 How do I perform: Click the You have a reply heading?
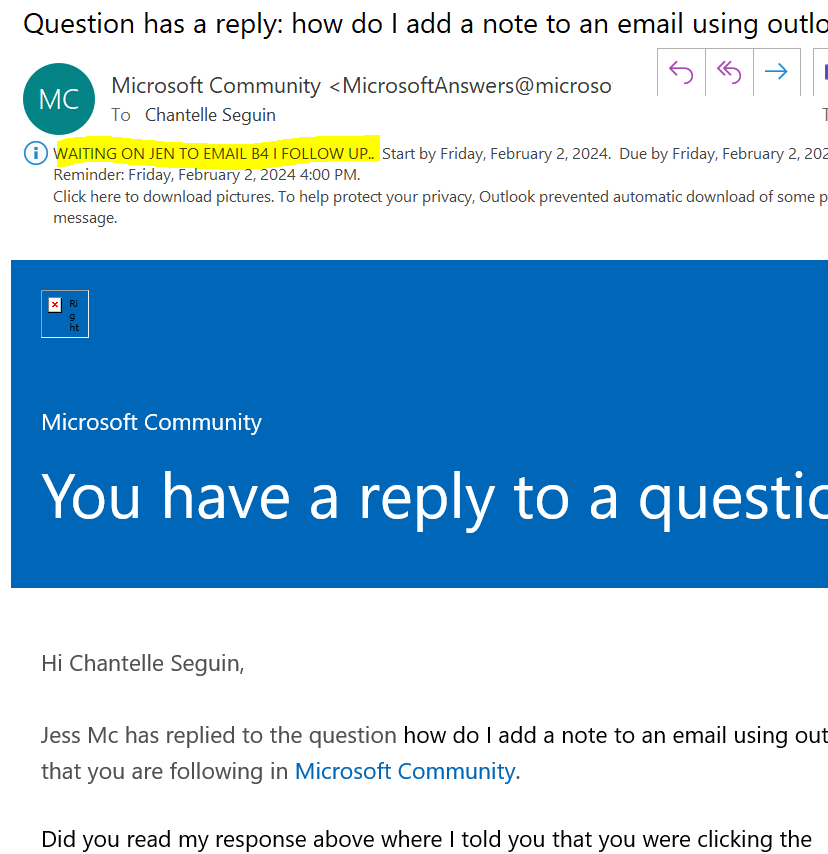point(435,497)
